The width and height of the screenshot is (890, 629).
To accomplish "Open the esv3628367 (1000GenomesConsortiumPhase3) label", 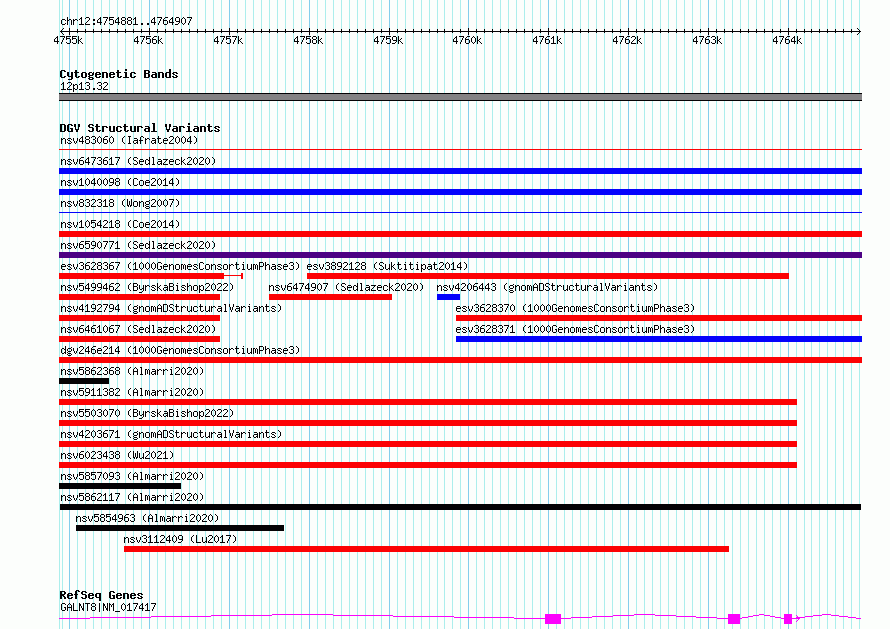I will coord(180,266).
